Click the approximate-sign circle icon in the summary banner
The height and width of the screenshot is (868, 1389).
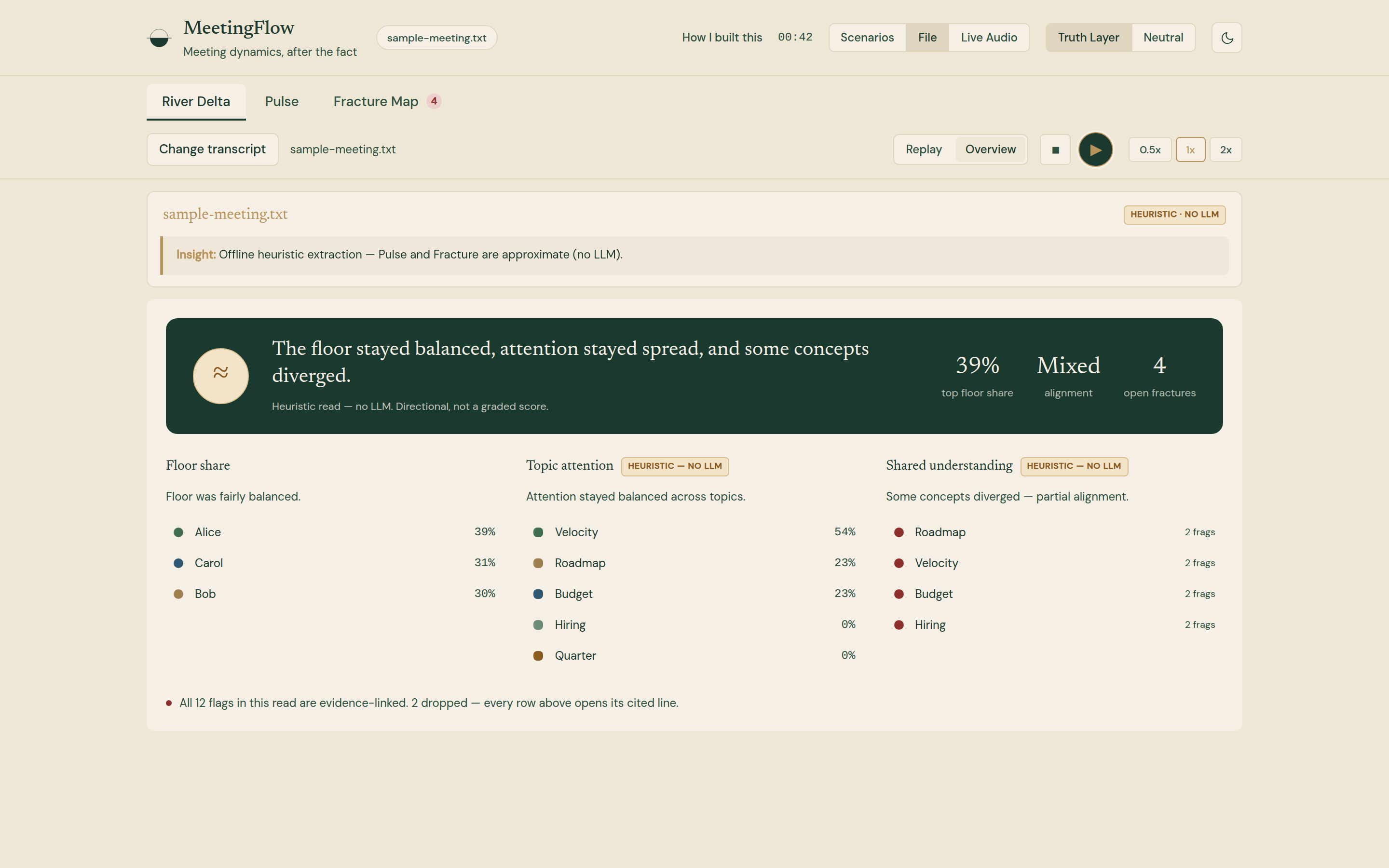click(x=220, y=376)
